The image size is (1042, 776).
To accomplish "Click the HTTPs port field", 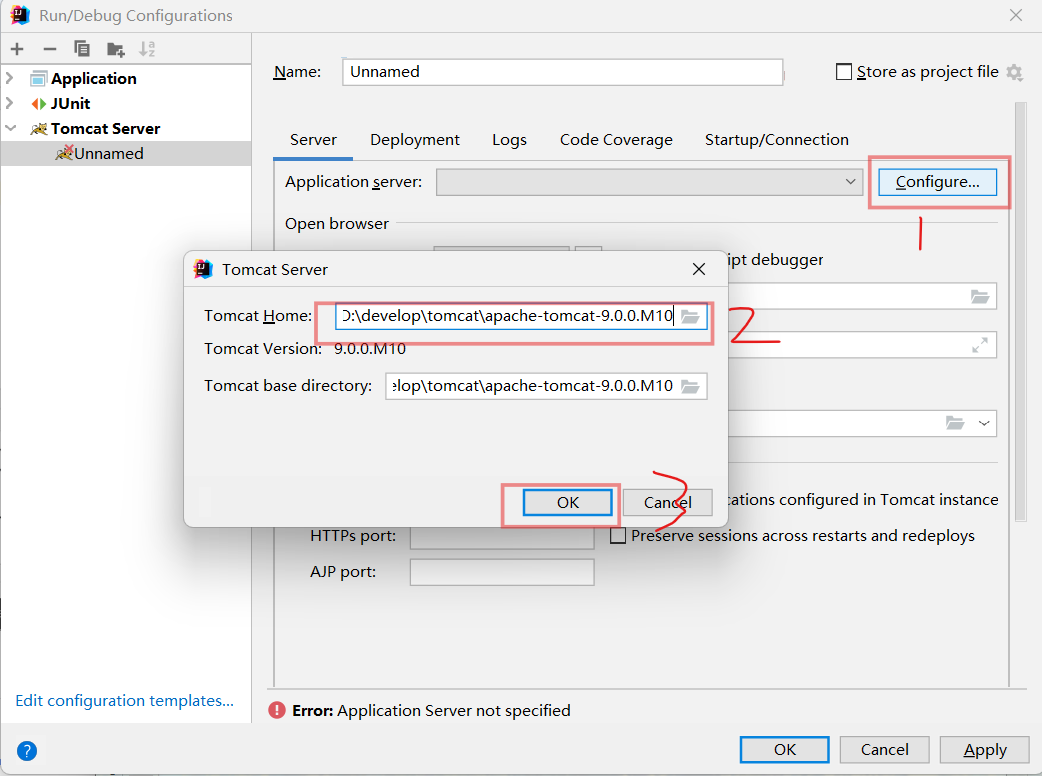I will click(x=502, y=535).
